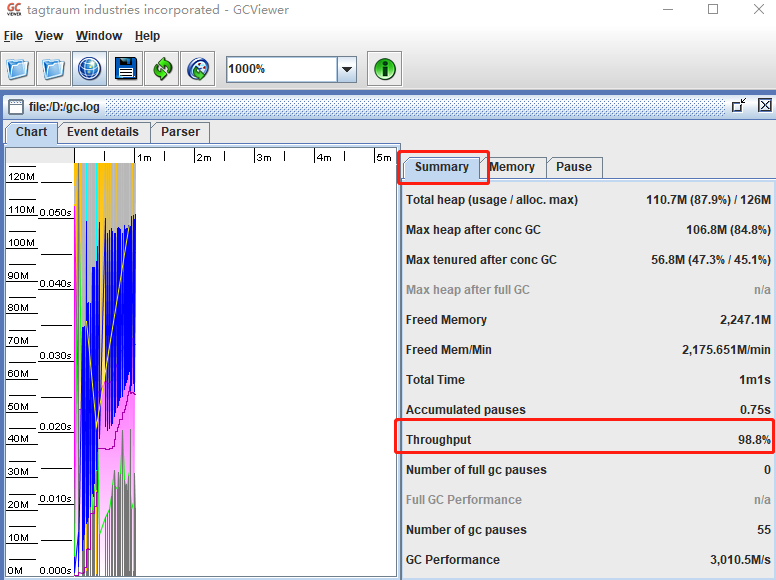Click the Throughput value 98.8%

click(x=754, y=440)
